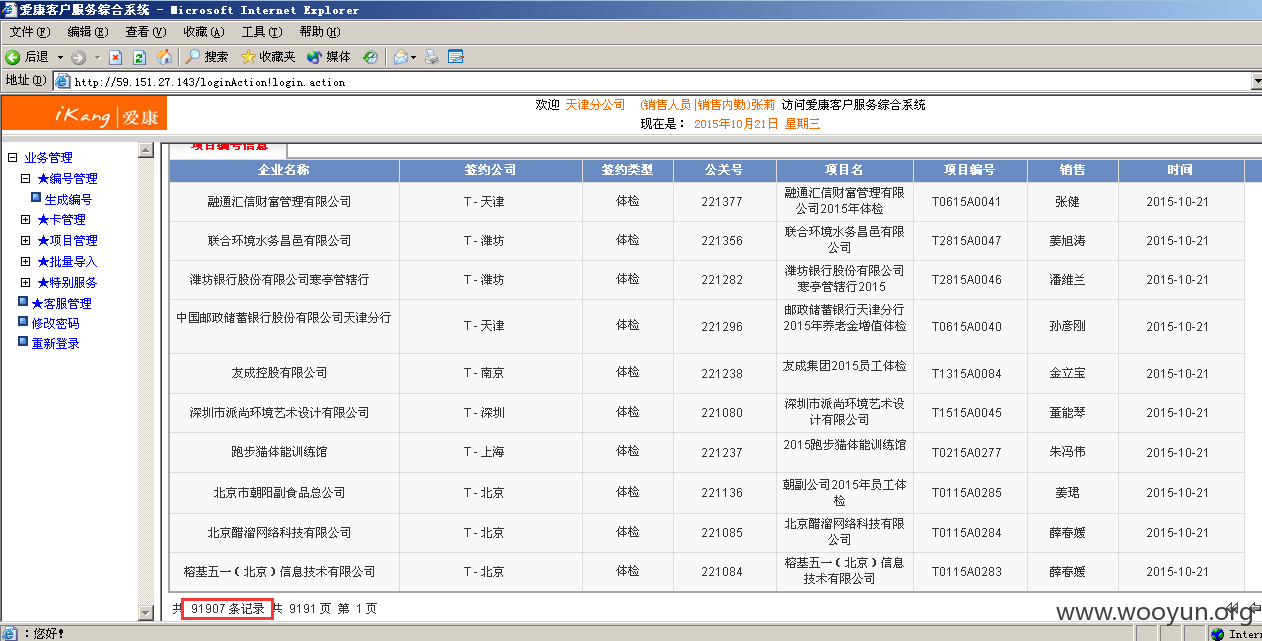Viewport: 1262px width, 641px height.
Task: Click the square icon beside ★客服管理
Action: 23,302
